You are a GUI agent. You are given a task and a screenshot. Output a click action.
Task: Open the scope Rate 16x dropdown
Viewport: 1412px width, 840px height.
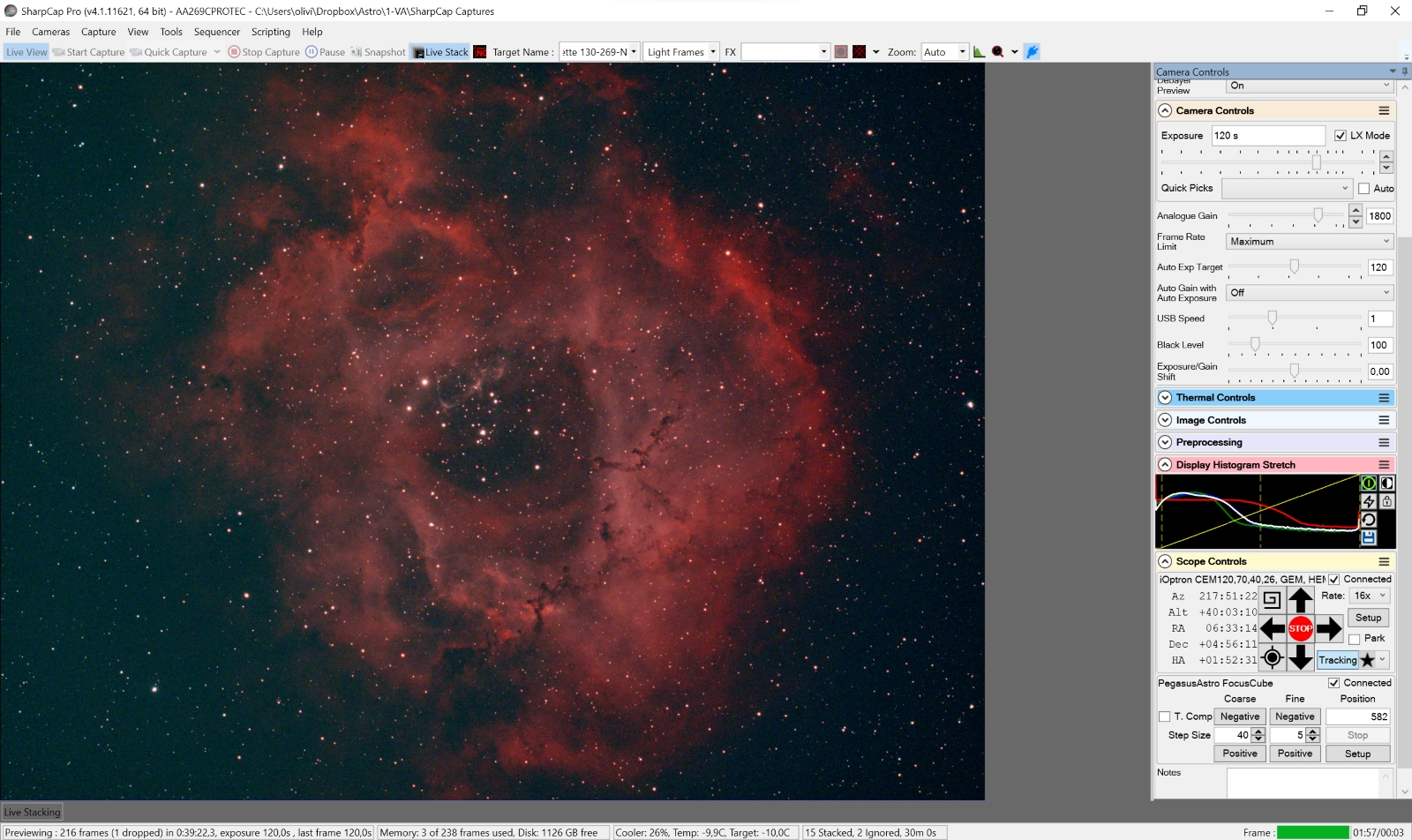(x=1371, y=596)
